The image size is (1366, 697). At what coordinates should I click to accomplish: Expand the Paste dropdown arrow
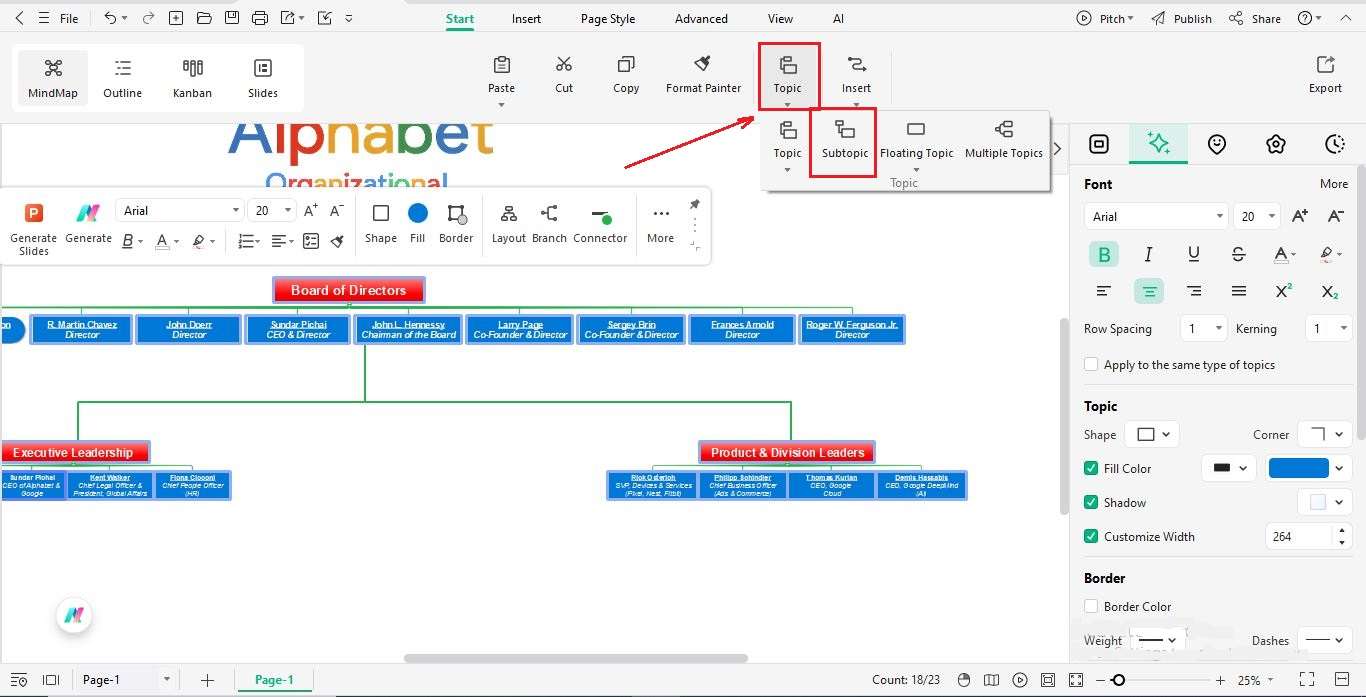click(501, 104)
